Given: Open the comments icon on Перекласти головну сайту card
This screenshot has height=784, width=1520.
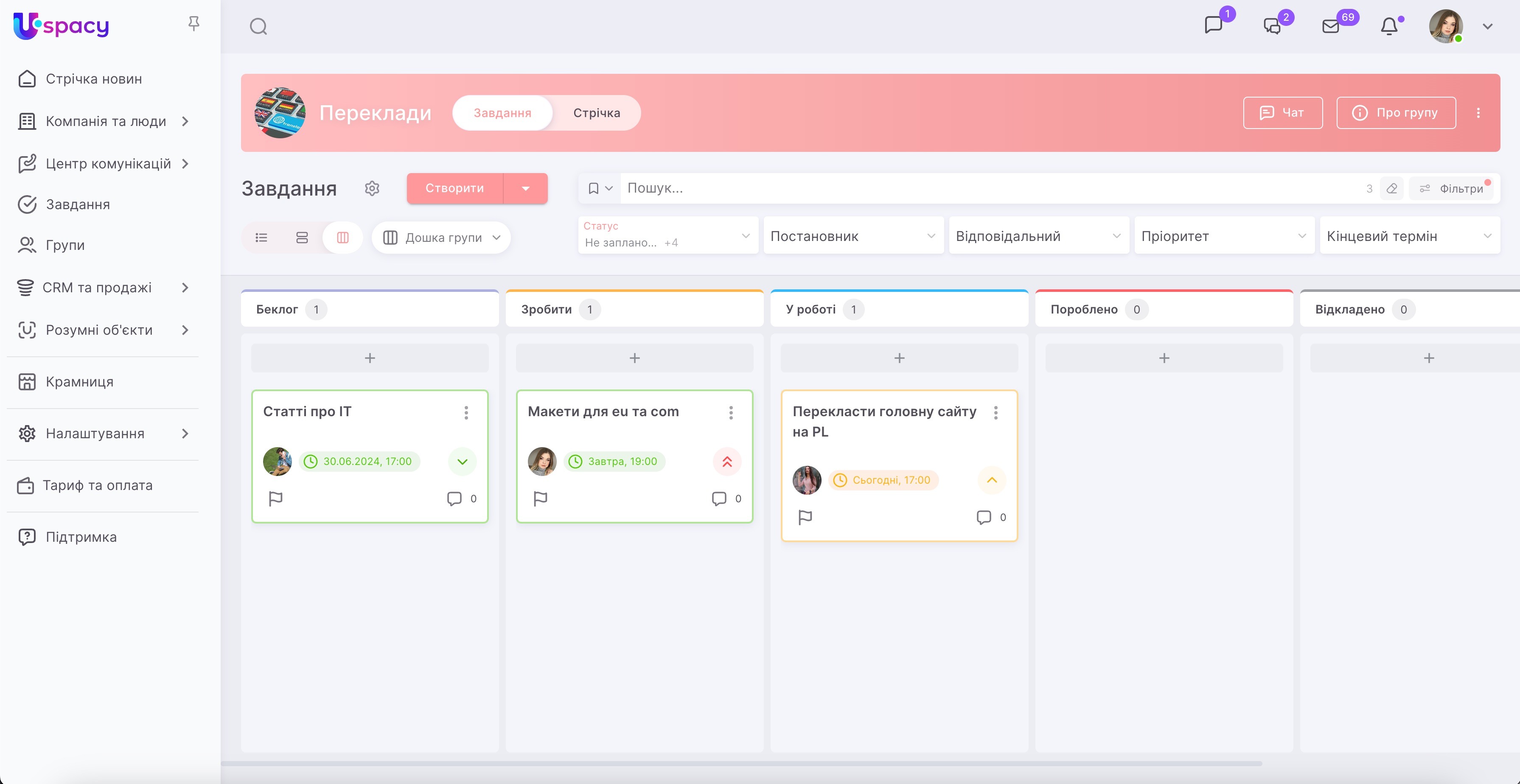Looking at the screenshot, I should point(984,517).
